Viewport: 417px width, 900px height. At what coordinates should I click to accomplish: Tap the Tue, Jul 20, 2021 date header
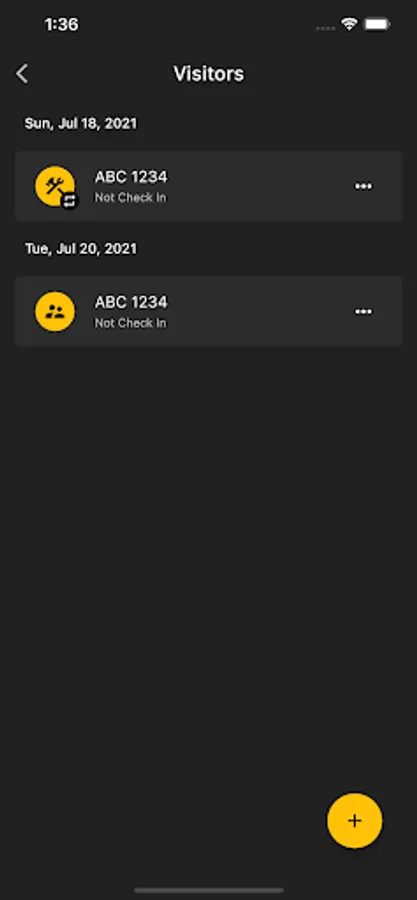coord(81,249)
